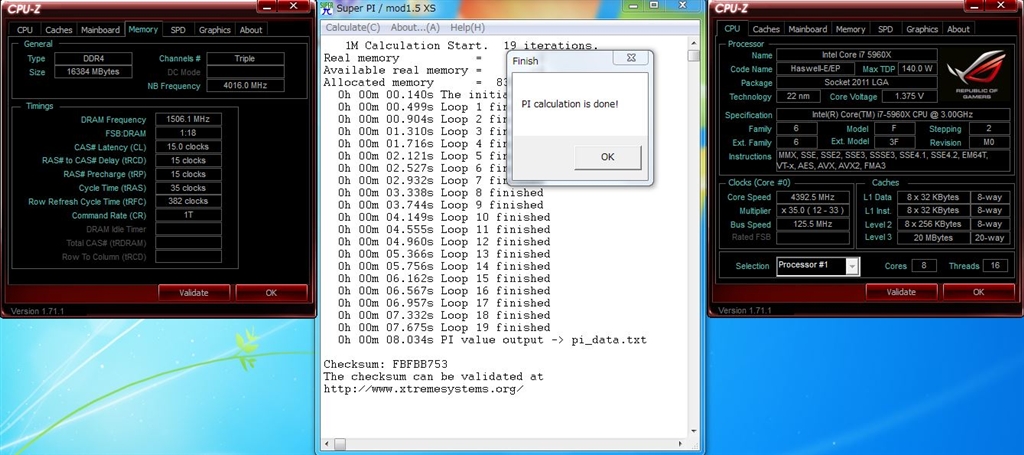Click Validate in left CPU-Z window
The width and height of the screenshot is (1024, 455).
tap(193, 293)
